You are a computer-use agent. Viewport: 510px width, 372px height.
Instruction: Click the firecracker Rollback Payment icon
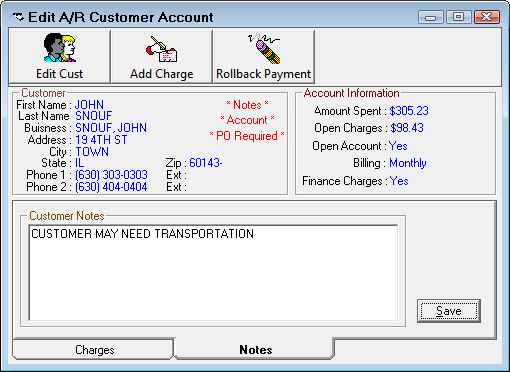(x=264, y=49)
